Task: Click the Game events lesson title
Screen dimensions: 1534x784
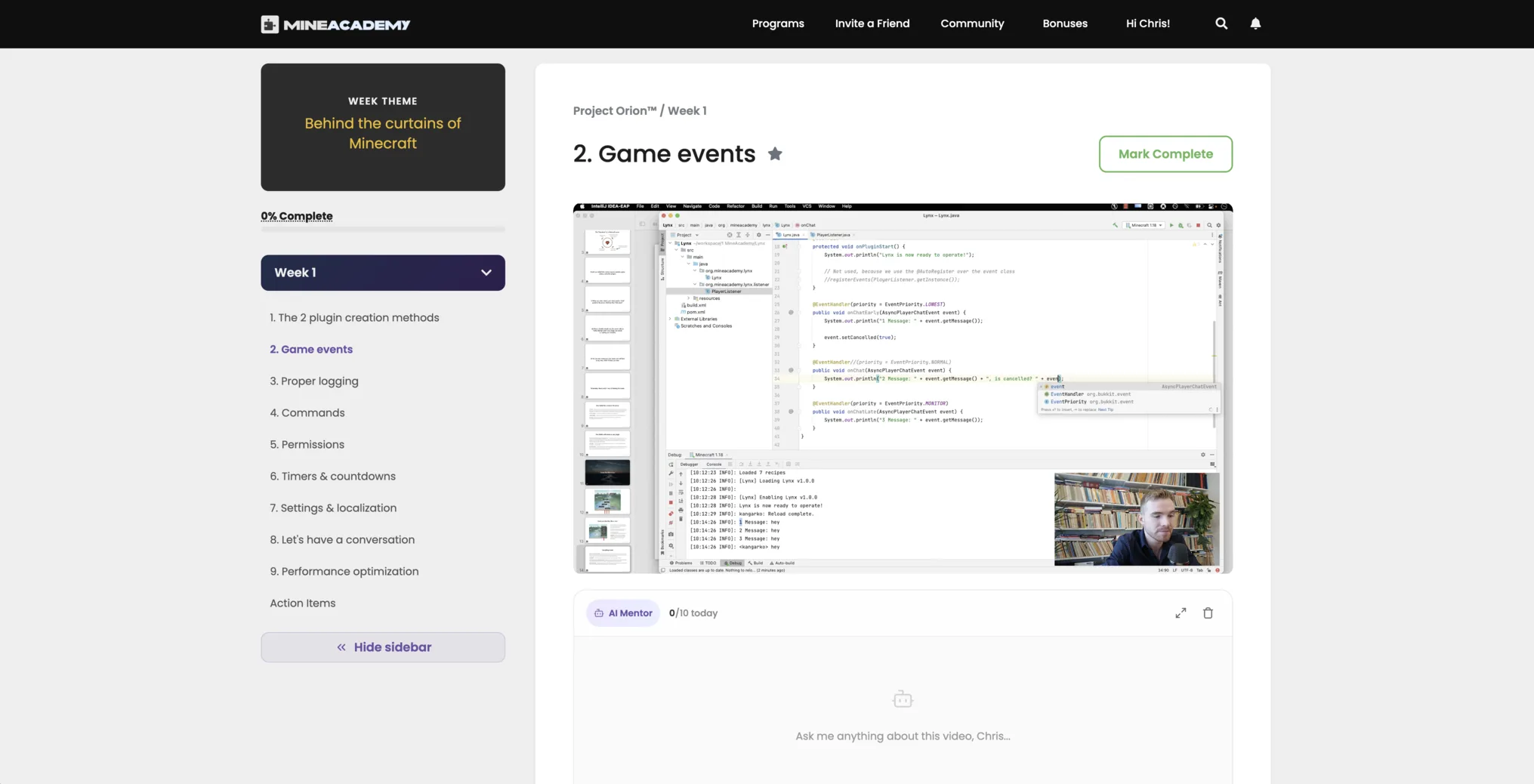Action: [664, 154]
